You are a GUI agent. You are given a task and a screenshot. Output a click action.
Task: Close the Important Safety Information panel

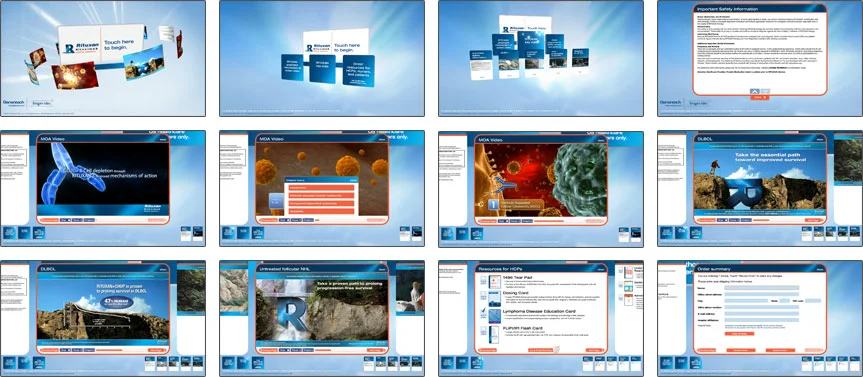pos(760,97)
